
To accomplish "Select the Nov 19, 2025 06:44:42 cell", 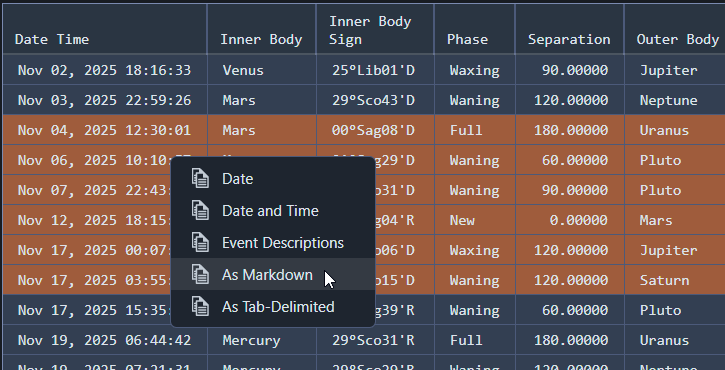I will coord(105,340).
